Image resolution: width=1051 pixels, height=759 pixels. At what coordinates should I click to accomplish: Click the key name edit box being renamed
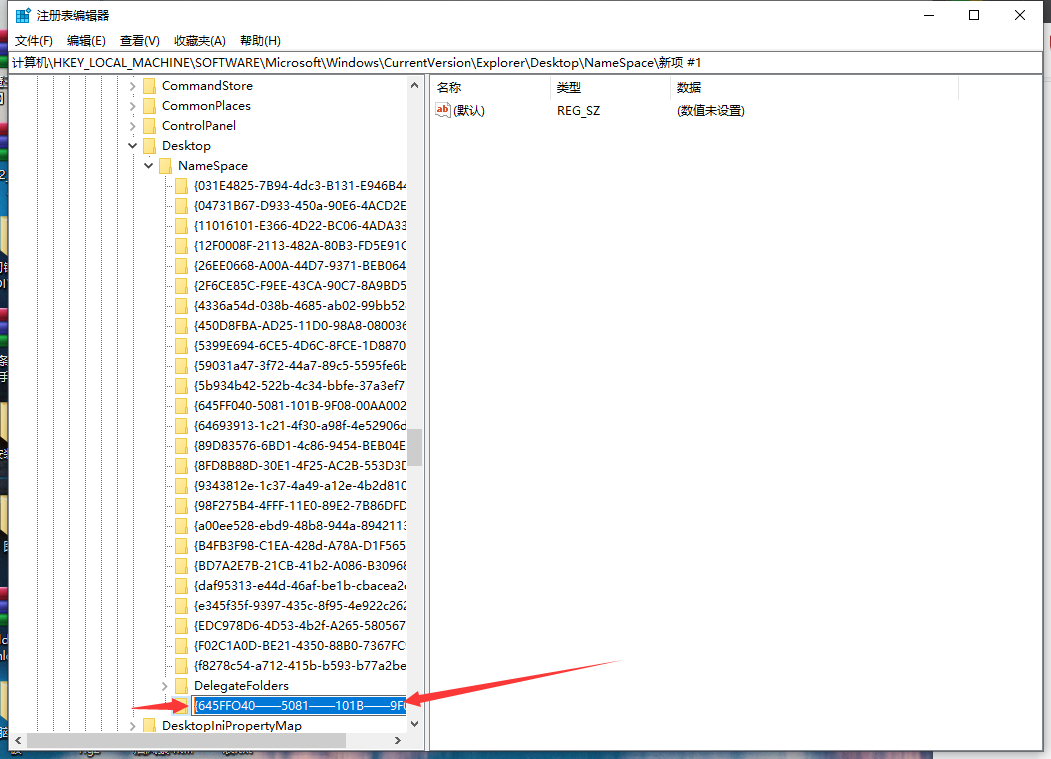point(299,705)
